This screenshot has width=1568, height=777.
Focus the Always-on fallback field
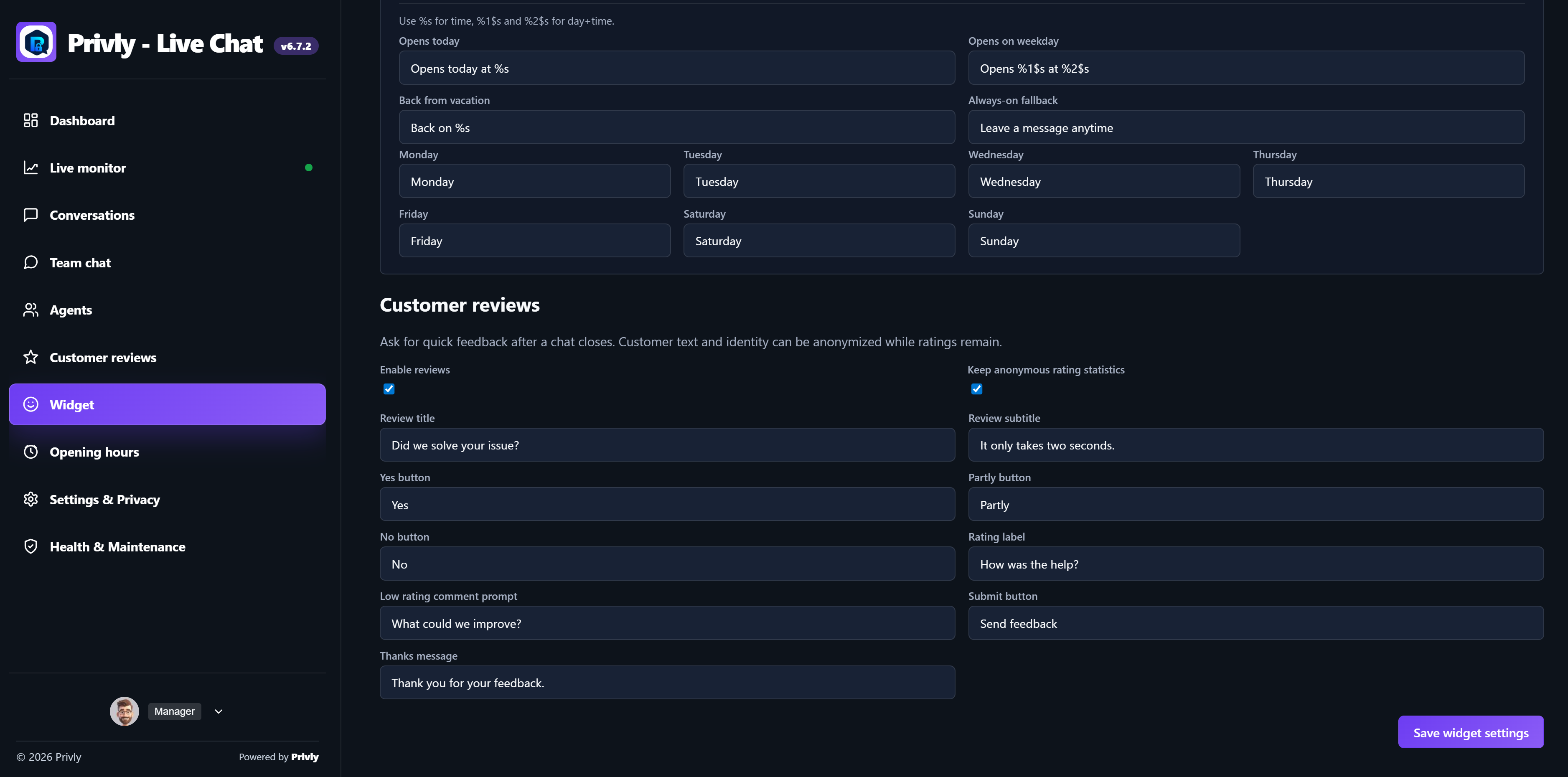tap(1246, 127)
